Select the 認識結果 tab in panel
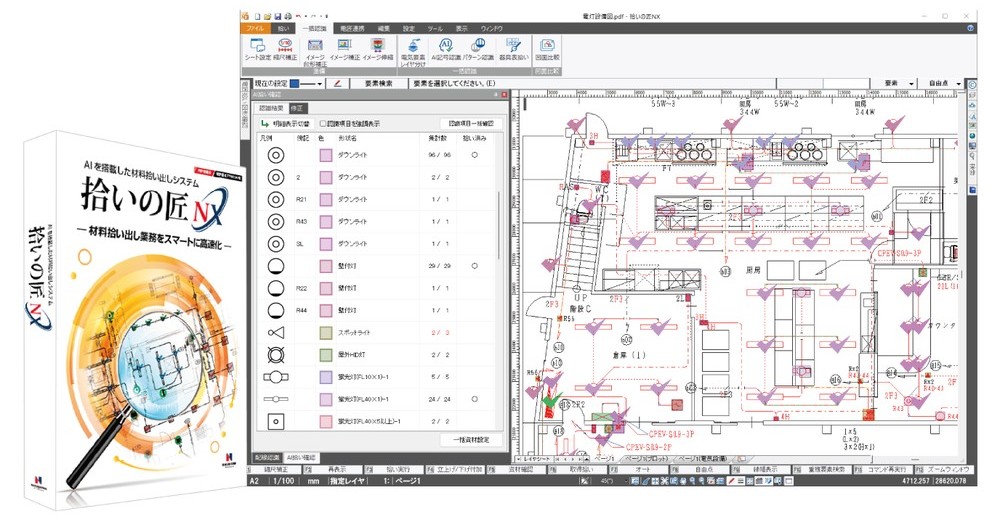The width and height of the screenshot is (1000, 523). click(x=272, y=108)
